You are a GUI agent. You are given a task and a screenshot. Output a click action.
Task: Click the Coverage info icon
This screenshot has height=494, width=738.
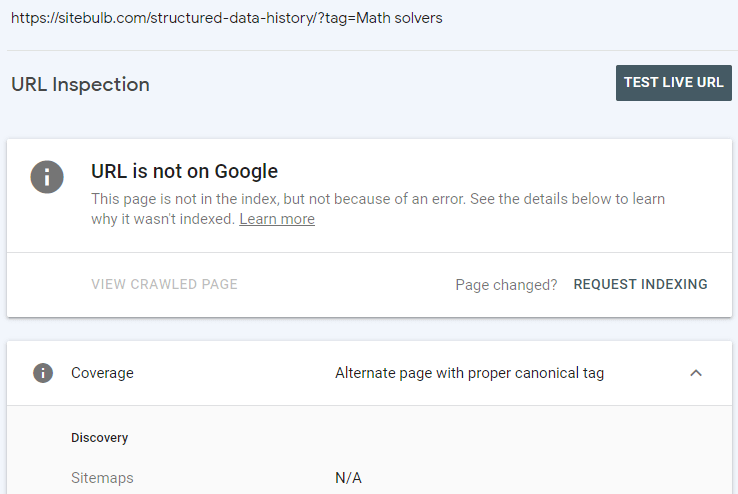tap(43, 373)
